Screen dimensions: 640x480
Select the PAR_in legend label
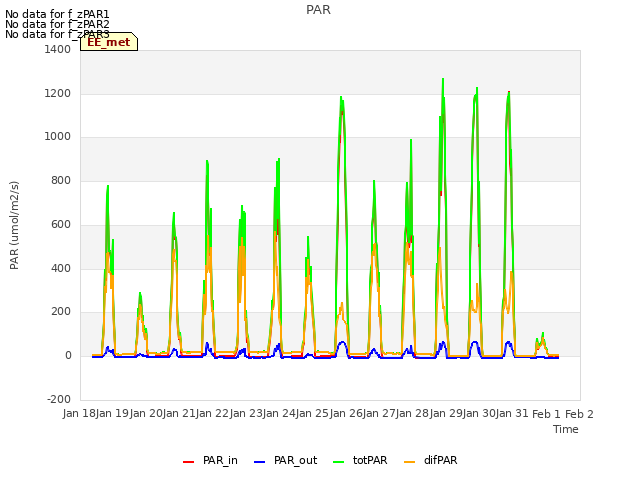(x=220, y=460)
